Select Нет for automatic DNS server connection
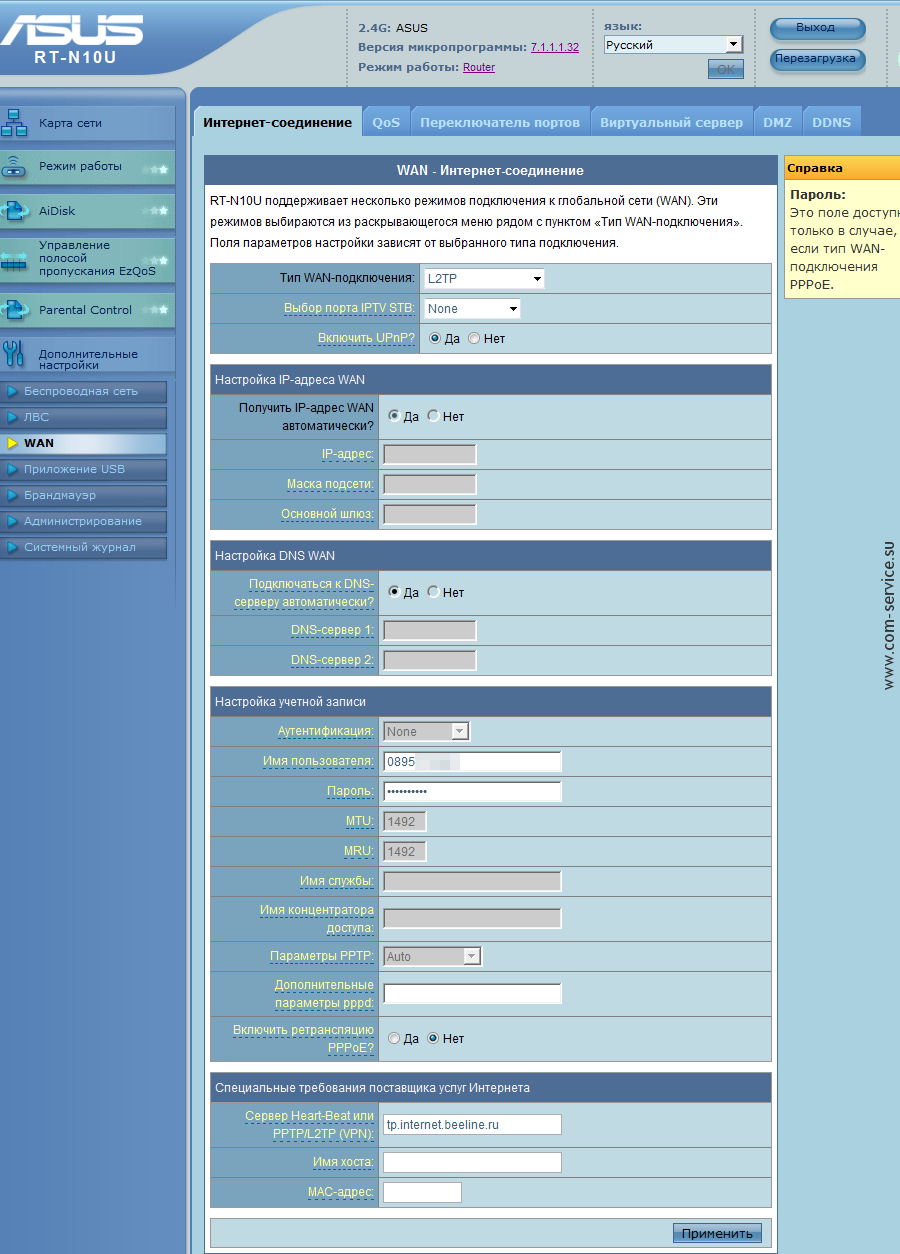Image resolution: width=900 pixels, height=1254 pixels. 433,592
